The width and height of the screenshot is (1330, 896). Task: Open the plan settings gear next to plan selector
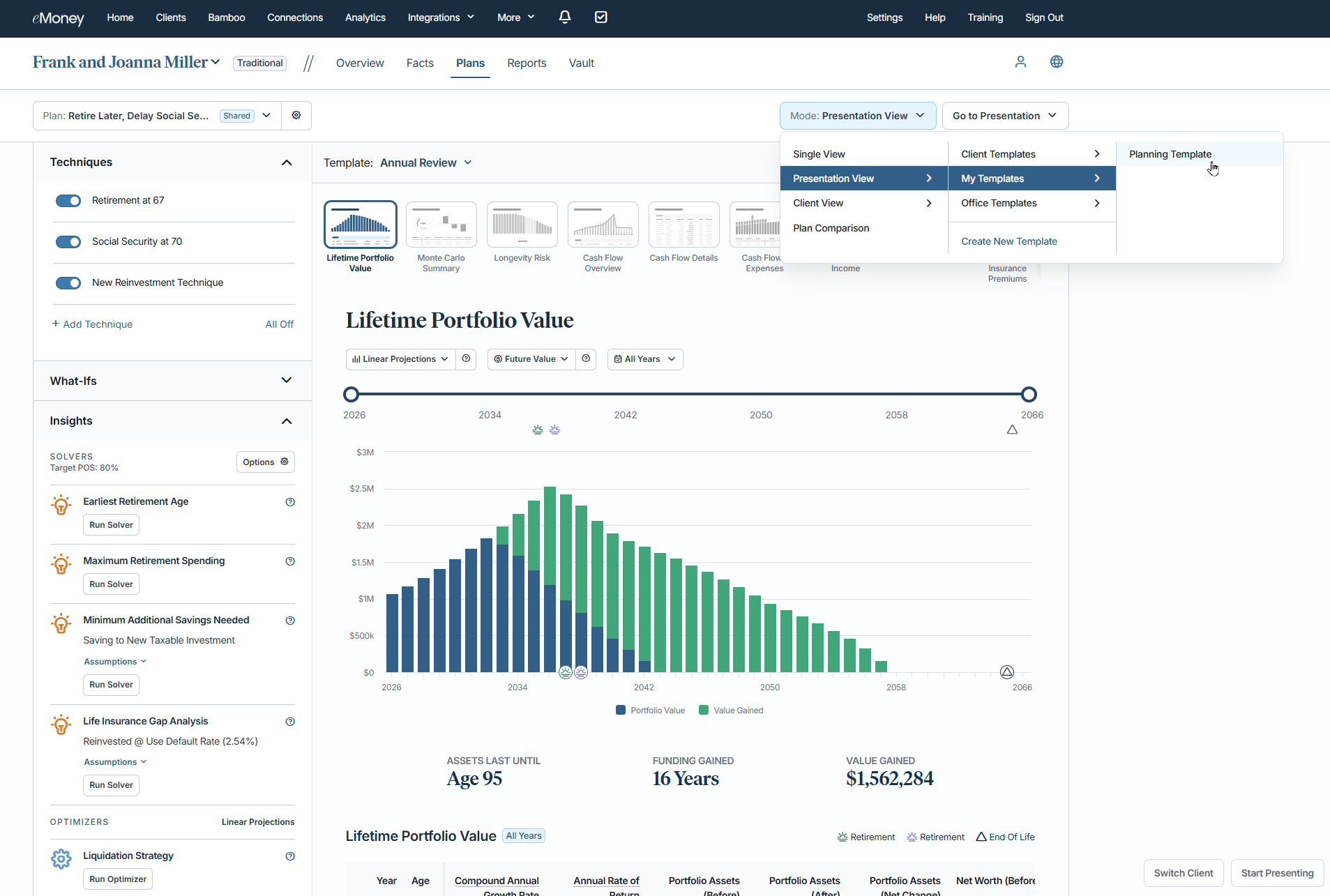296,115
